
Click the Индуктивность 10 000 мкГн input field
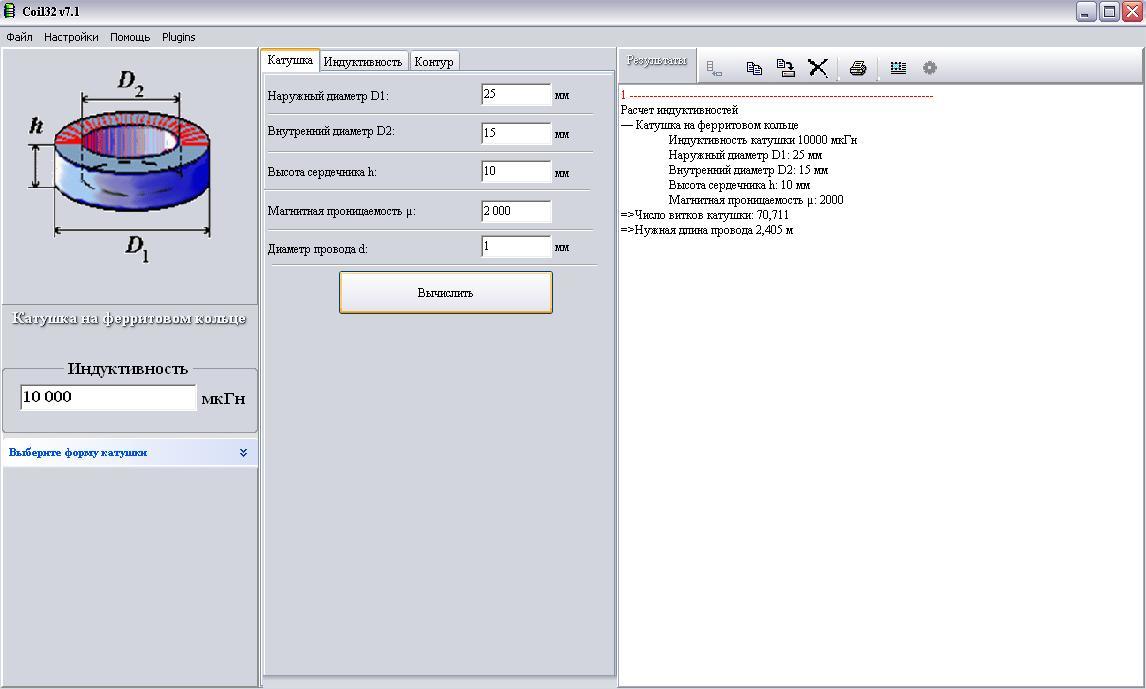tap(108, 397)
